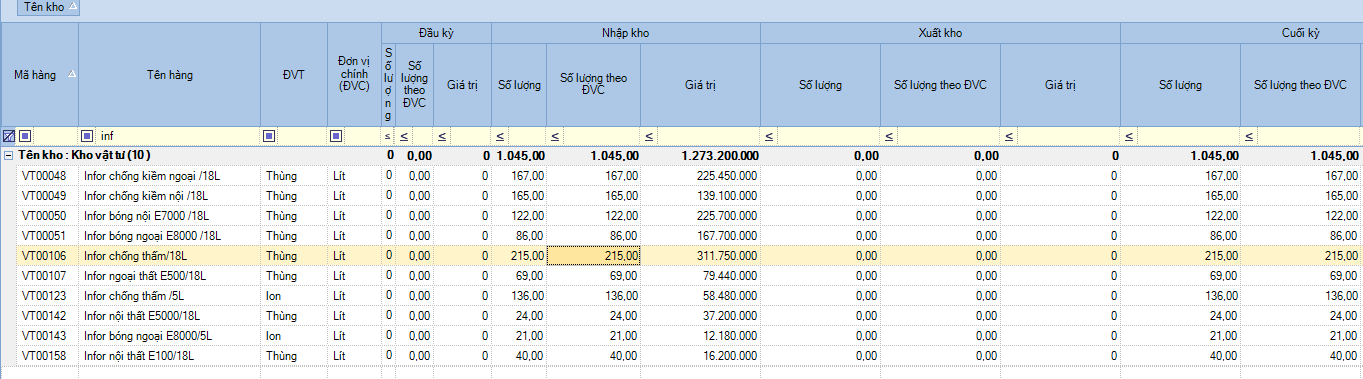This screenshot has height=379, width=1363.
Task: Click the Cuối kỳ band header
Action: [1242, 33]
